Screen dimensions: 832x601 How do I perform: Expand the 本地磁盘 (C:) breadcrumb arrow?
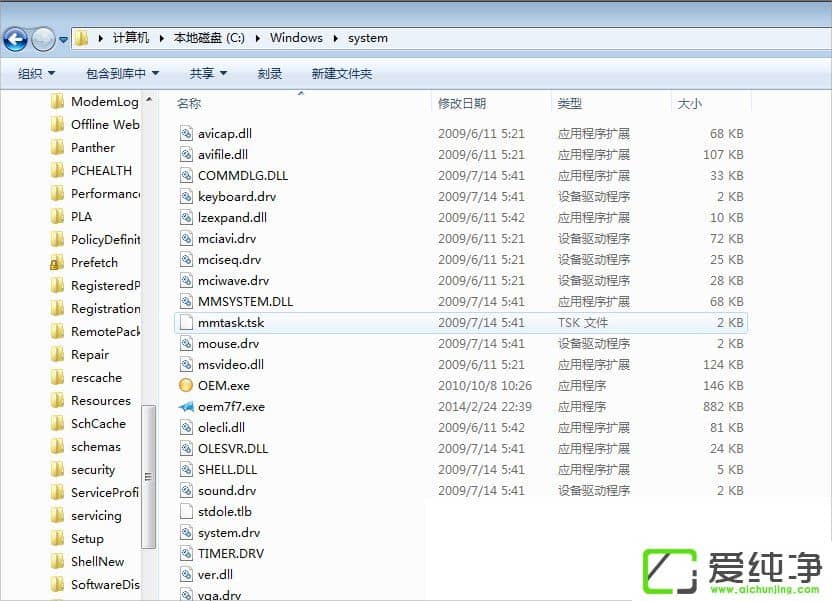(x=257, y=38)
